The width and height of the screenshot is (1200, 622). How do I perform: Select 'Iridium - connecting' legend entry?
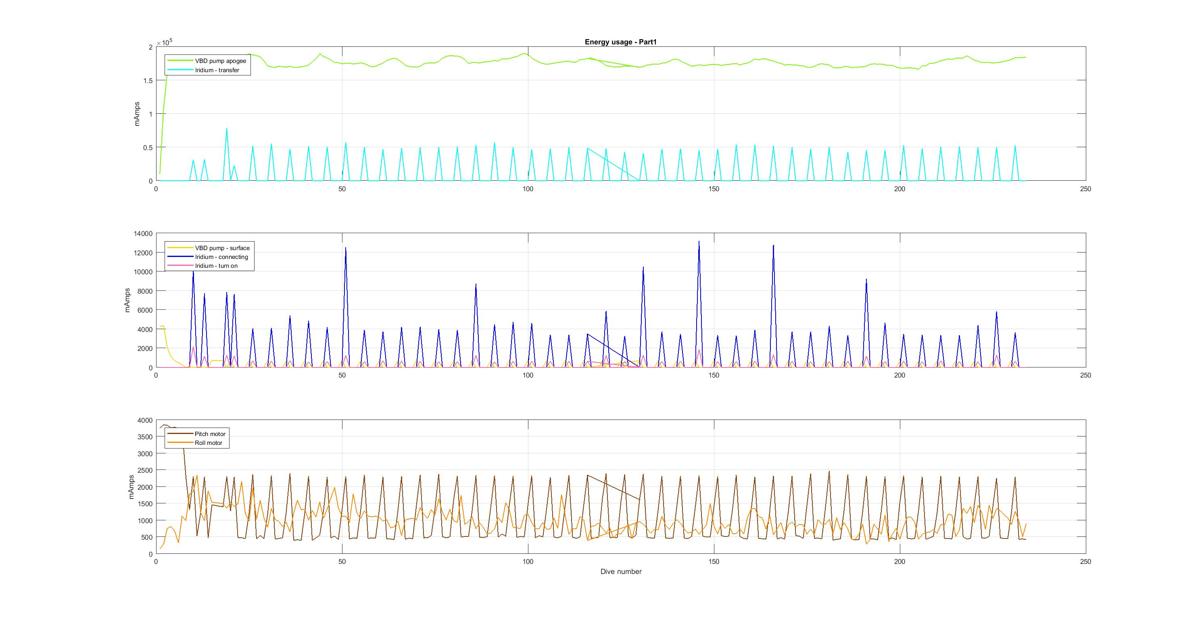pyautogui.click(x=220, y=257)
